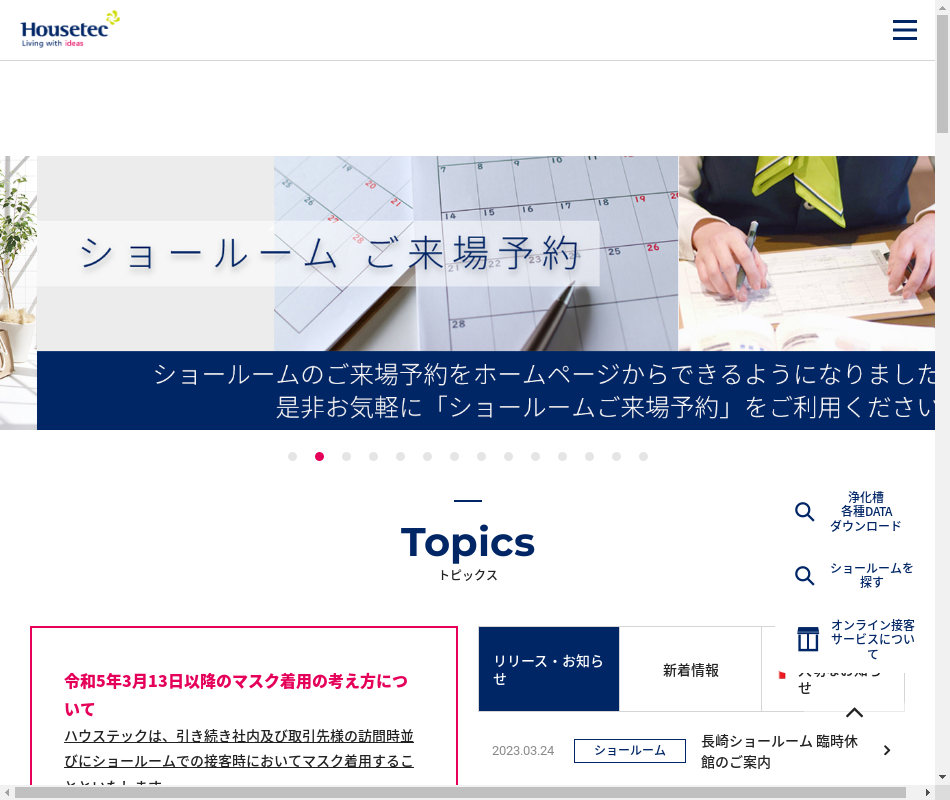
Task: Open the mask-wearing policy notice link
Action: (236, 694)
